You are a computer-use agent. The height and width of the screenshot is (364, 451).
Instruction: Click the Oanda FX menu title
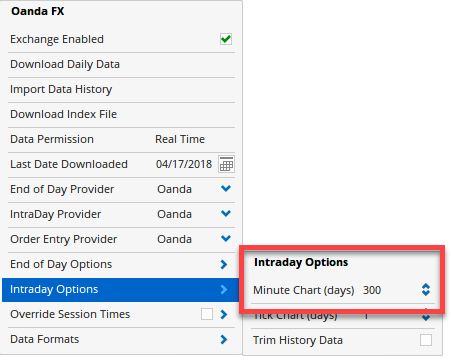pos(37,11)
